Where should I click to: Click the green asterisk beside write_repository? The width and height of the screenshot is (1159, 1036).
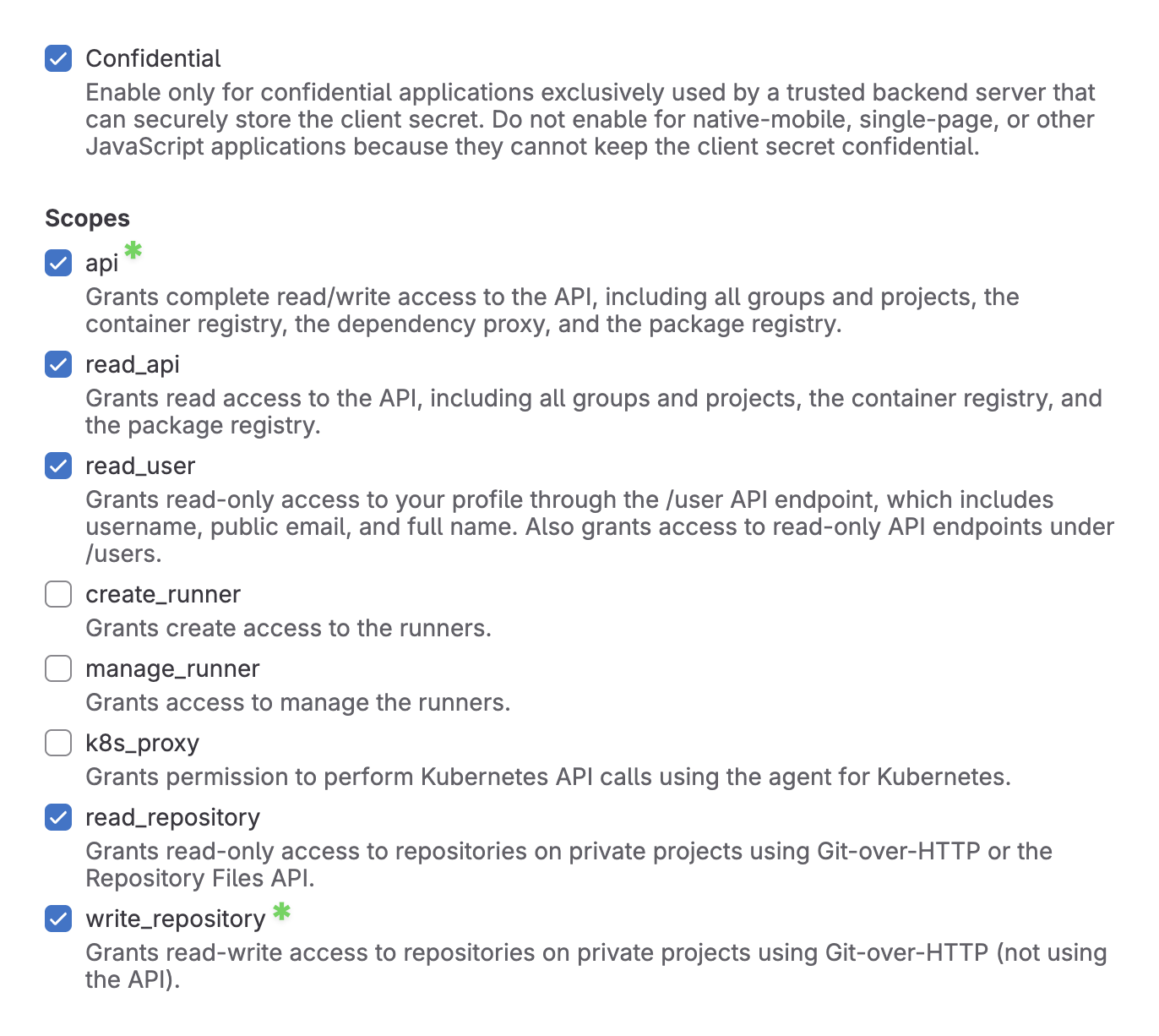281,912
